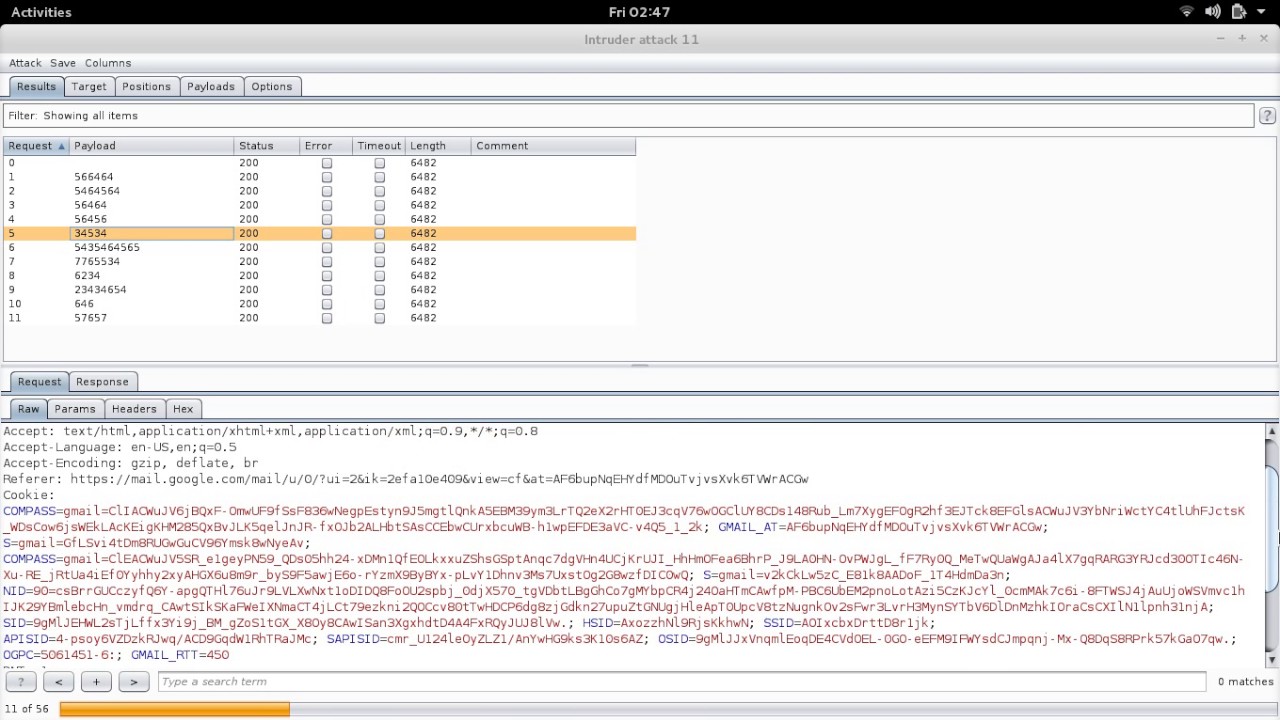Sort by Status column header
The width and height of the screenshot is (1280, 720).
tap(268, 146)
